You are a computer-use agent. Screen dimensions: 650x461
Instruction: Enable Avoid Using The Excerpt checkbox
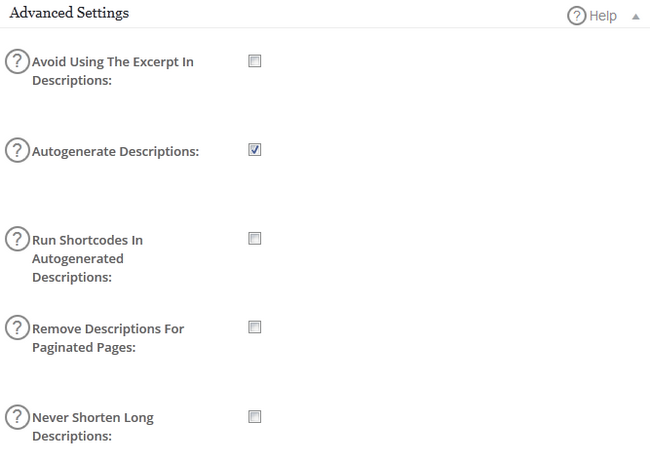254,61
